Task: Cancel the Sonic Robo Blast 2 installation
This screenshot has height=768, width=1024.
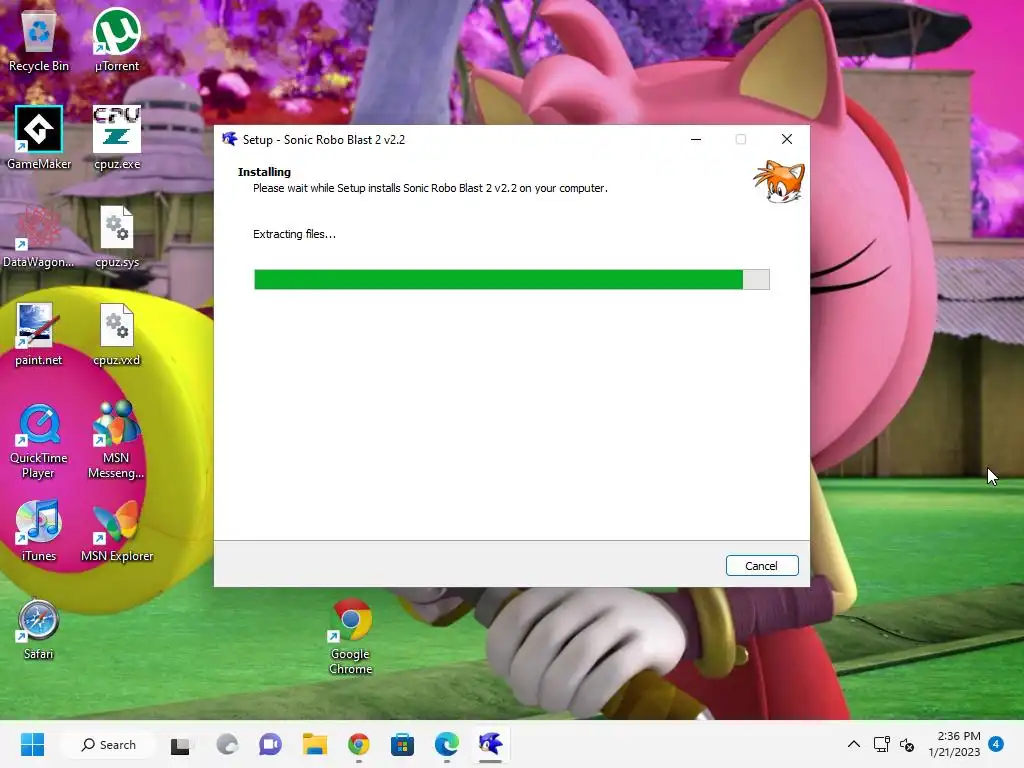Action: tap(762, 566)
